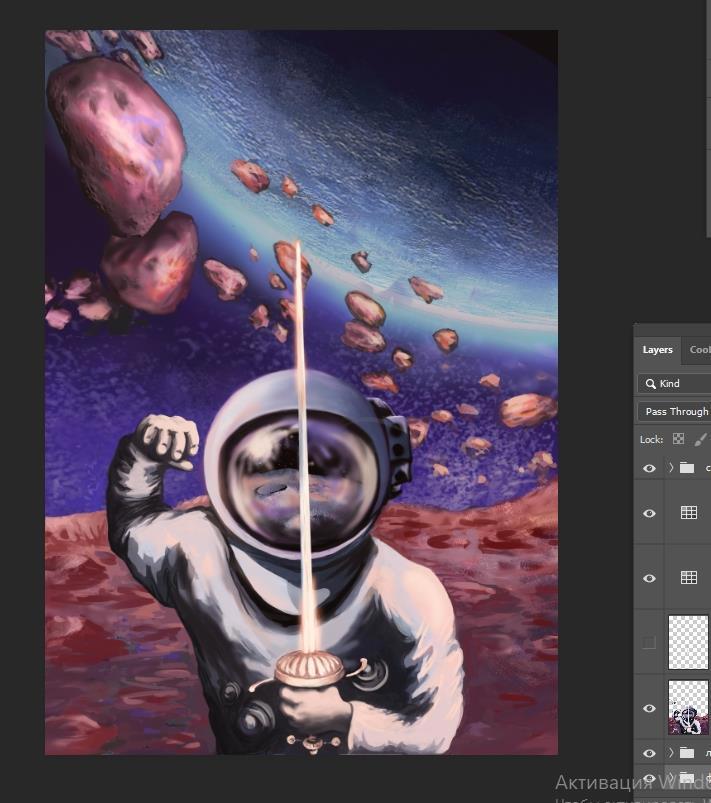
Task: Click the lock image pixels brush icon
Action: (x=700, y=439)
